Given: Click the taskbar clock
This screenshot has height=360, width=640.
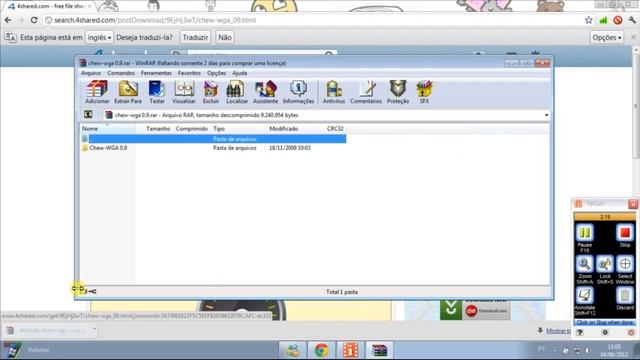Looking at the screenshot, I should pyautogui.click(x=613, y=350).
